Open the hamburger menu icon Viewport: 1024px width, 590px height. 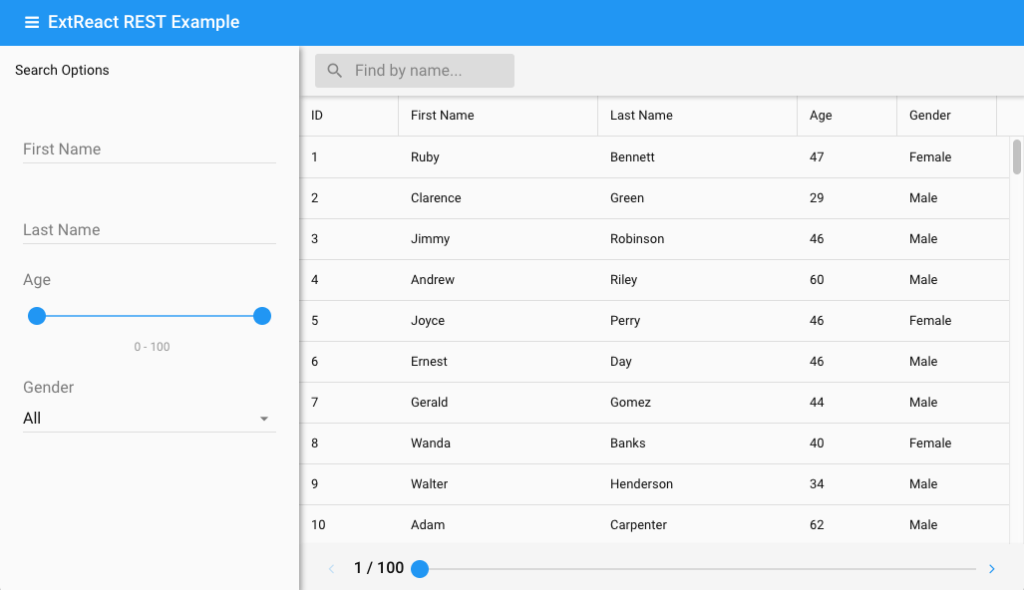pyautogui.click(x=32, y=22)
